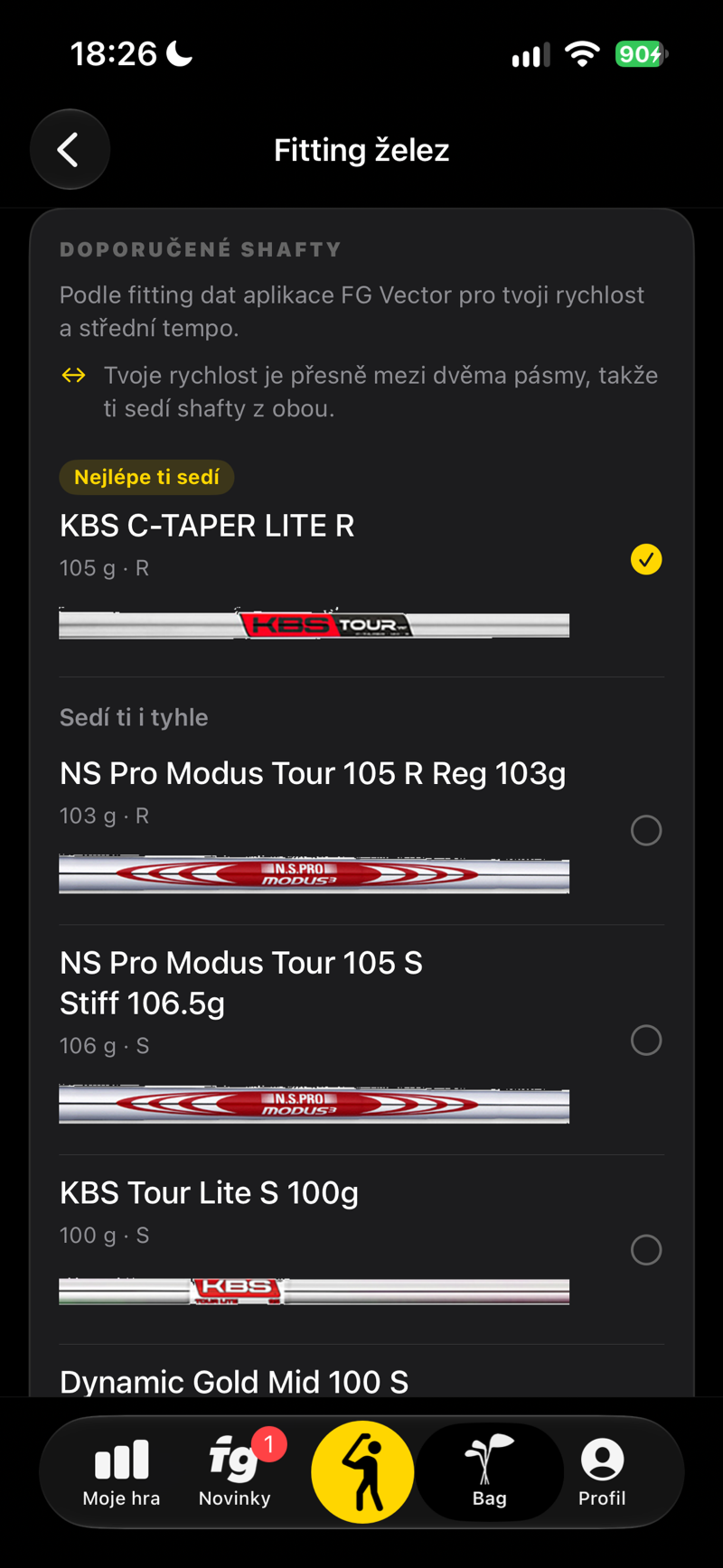Tap the red notification badge on Novinky

[268, 1444]
